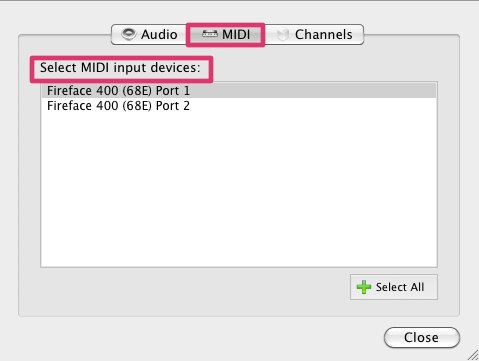
Task: Click the 'Channels' text in the tab bar
Action: [x=324, y=34]
